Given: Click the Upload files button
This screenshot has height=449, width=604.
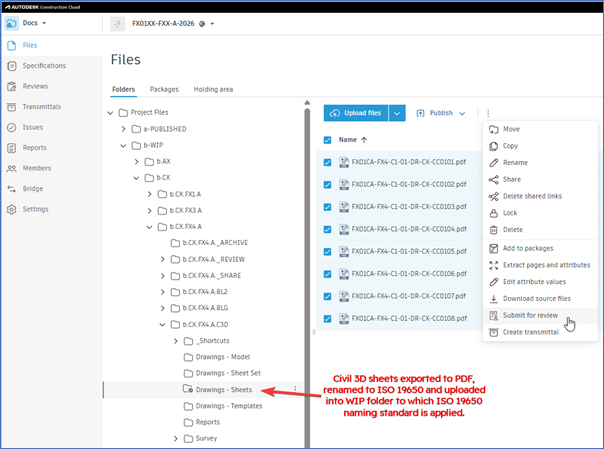Looking at the screenshot, I should [356, 113].
